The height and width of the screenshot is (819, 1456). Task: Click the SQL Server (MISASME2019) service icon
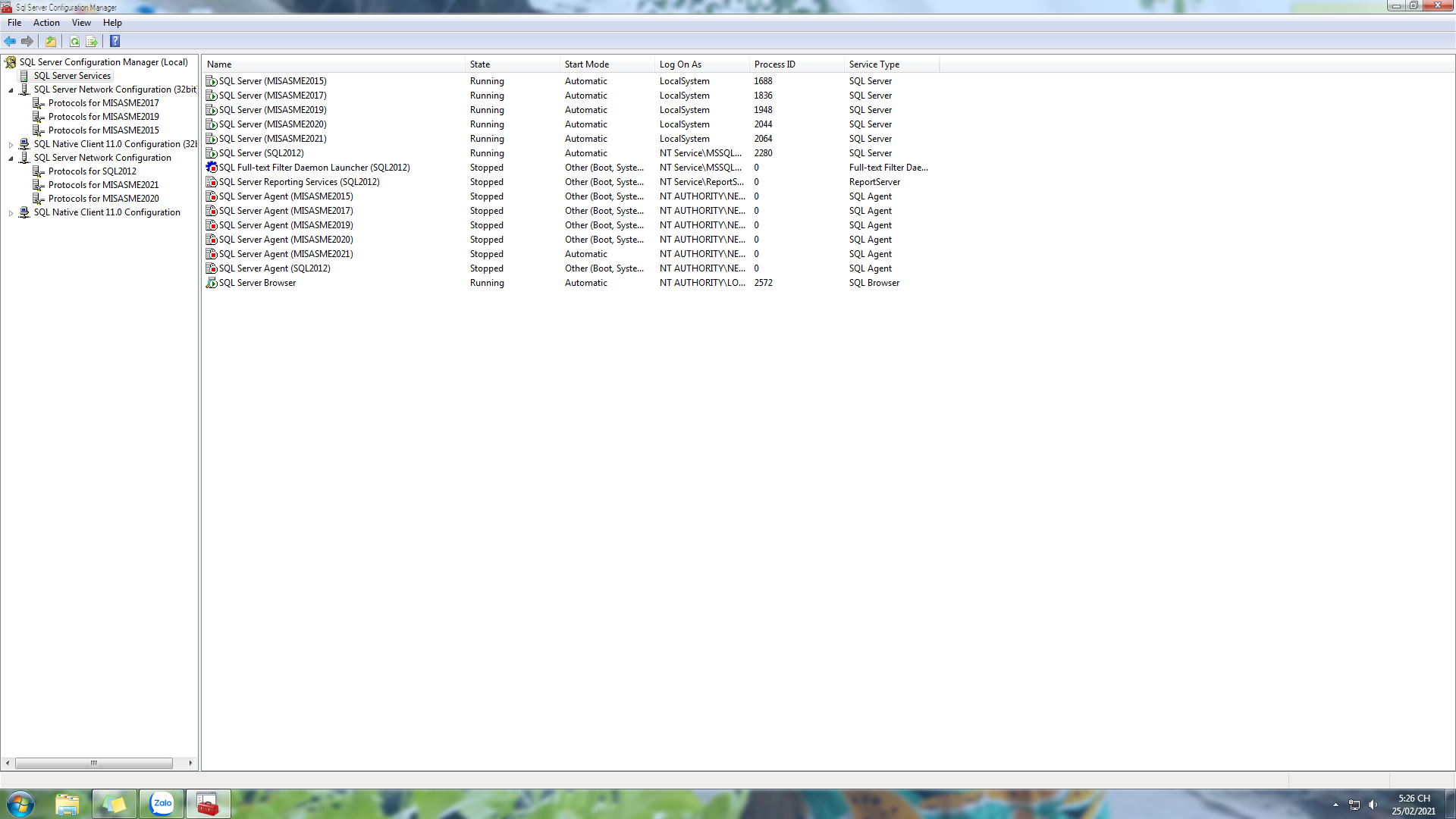[x=212, y=110]
